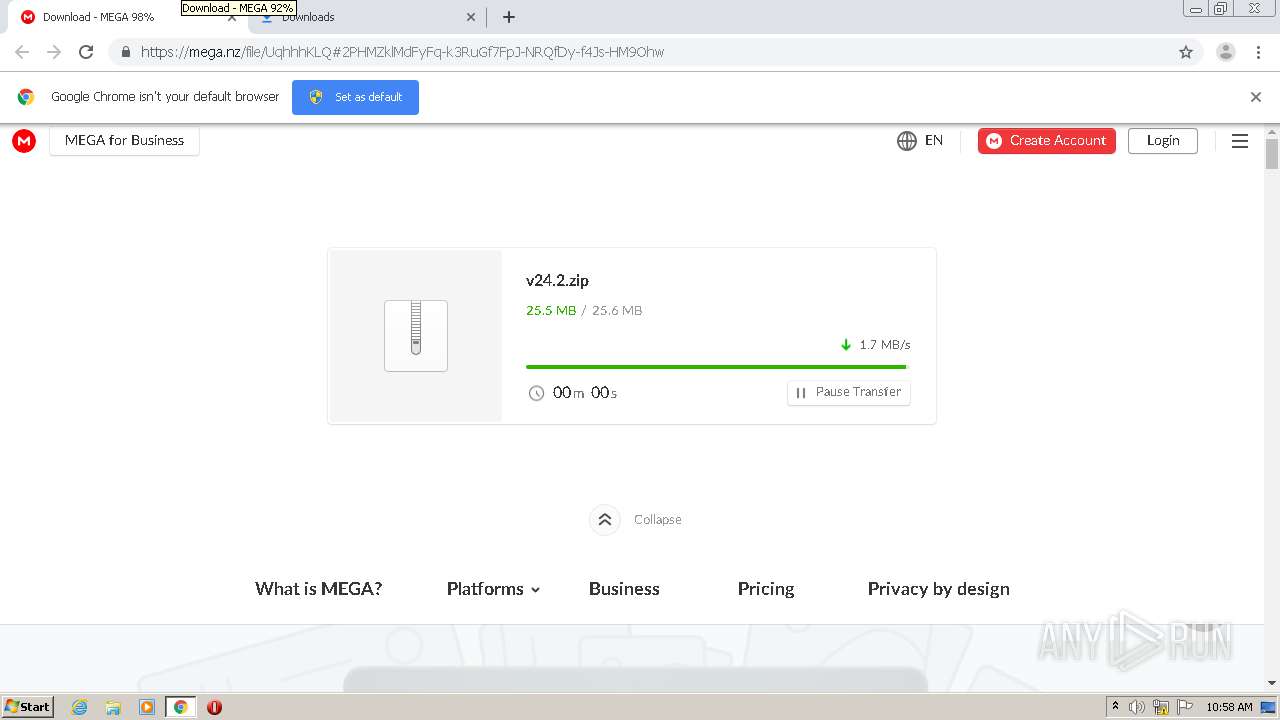Open the volume control tray icon
Viewport: 1280px width, 720px height.
[x=1137, y=707]
